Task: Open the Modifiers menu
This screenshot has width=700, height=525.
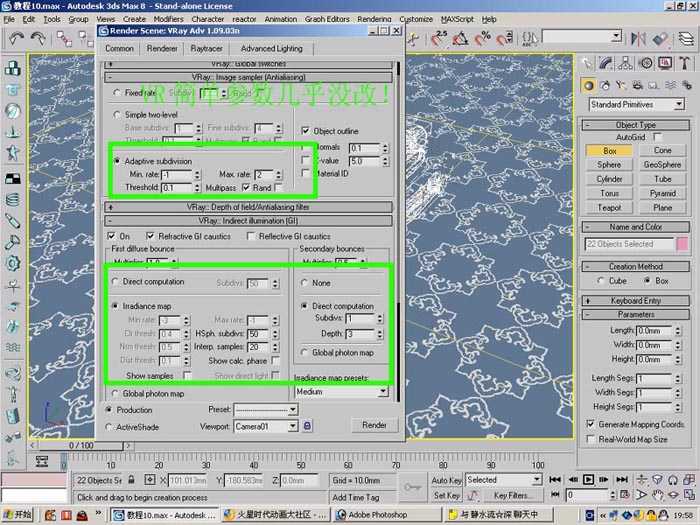Action: pos(168,19)
